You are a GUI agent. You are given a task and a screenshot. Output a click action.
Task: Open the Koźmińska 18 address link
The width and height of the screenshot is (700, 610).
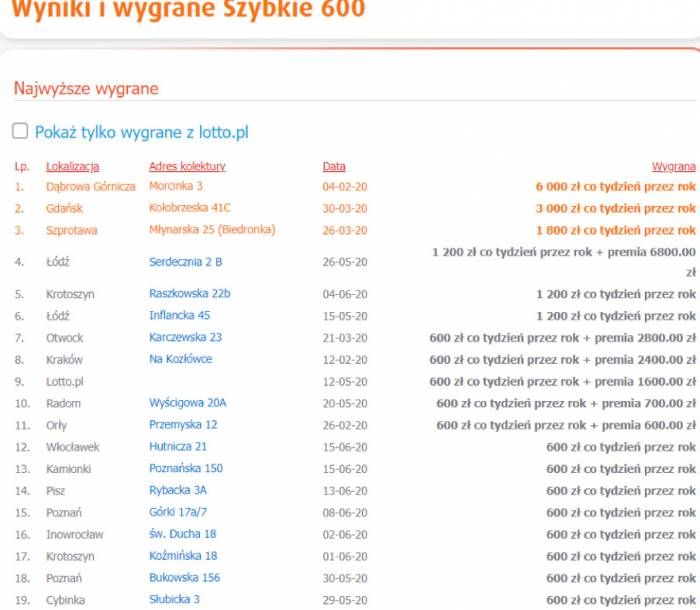click(183, 556)
